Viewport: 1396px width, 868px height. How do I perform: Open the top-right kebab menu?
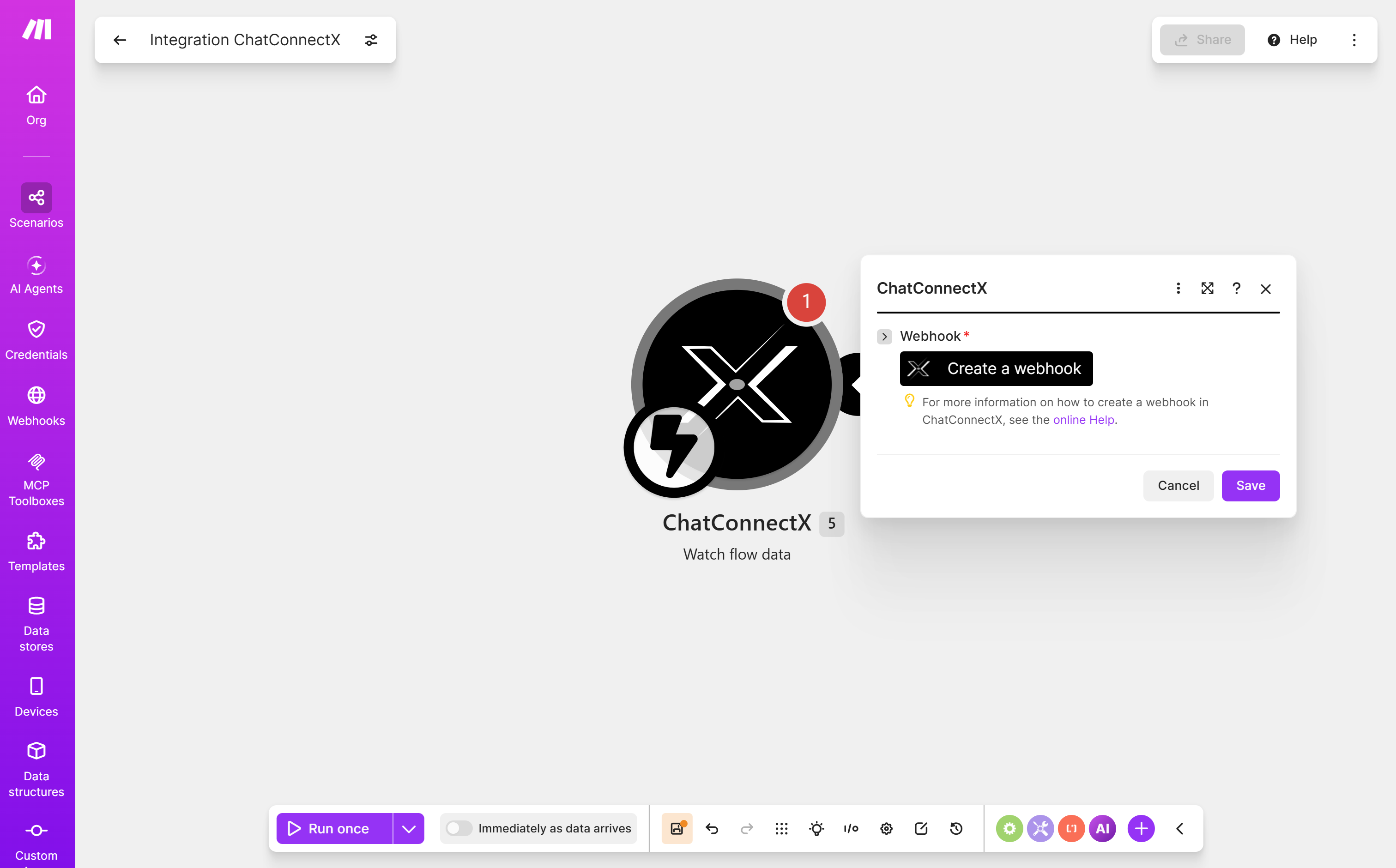coord(1354,40)
